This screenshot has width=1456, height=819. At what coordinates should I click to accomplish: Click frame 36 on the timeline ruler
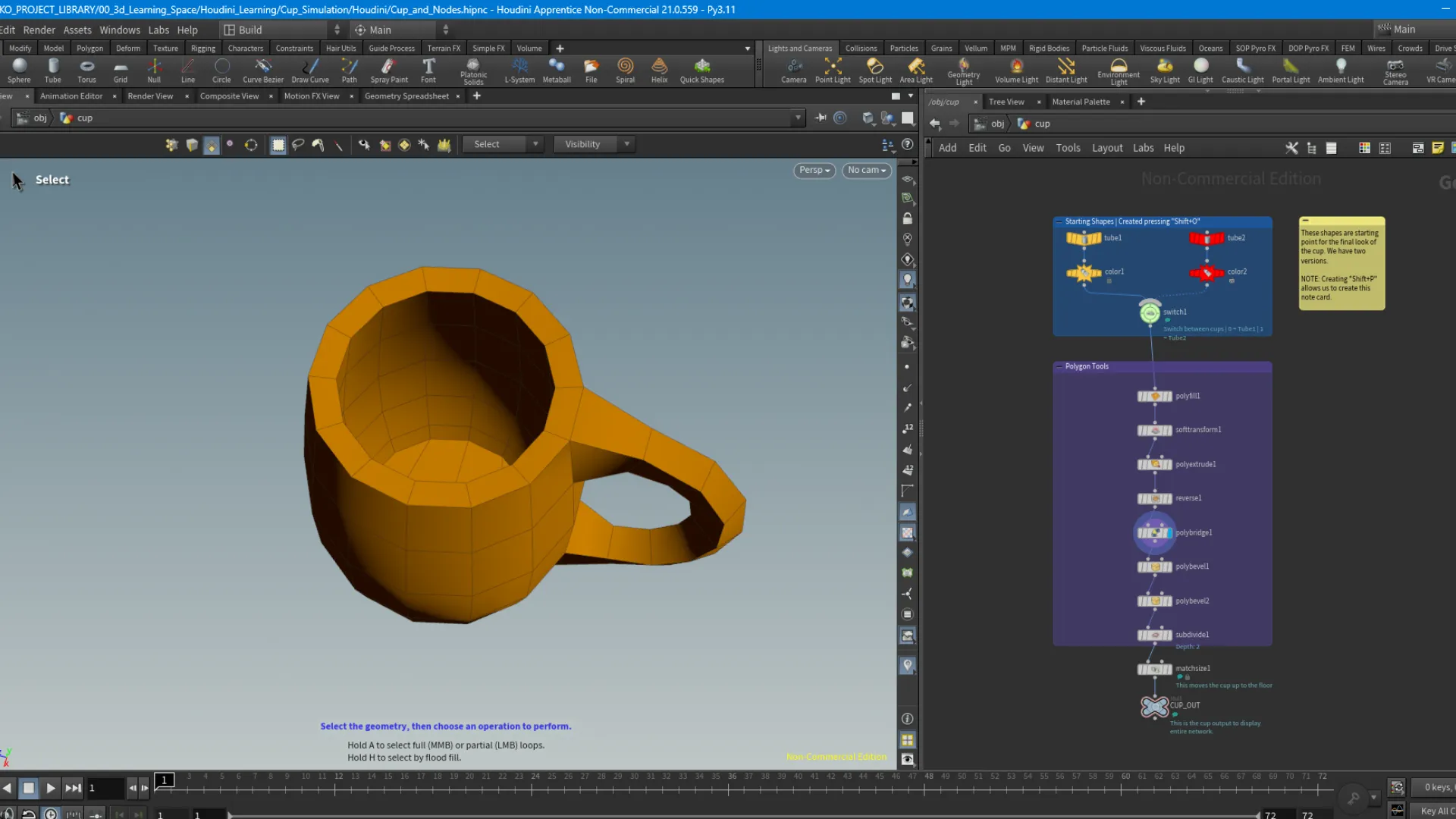pos(733,777)
